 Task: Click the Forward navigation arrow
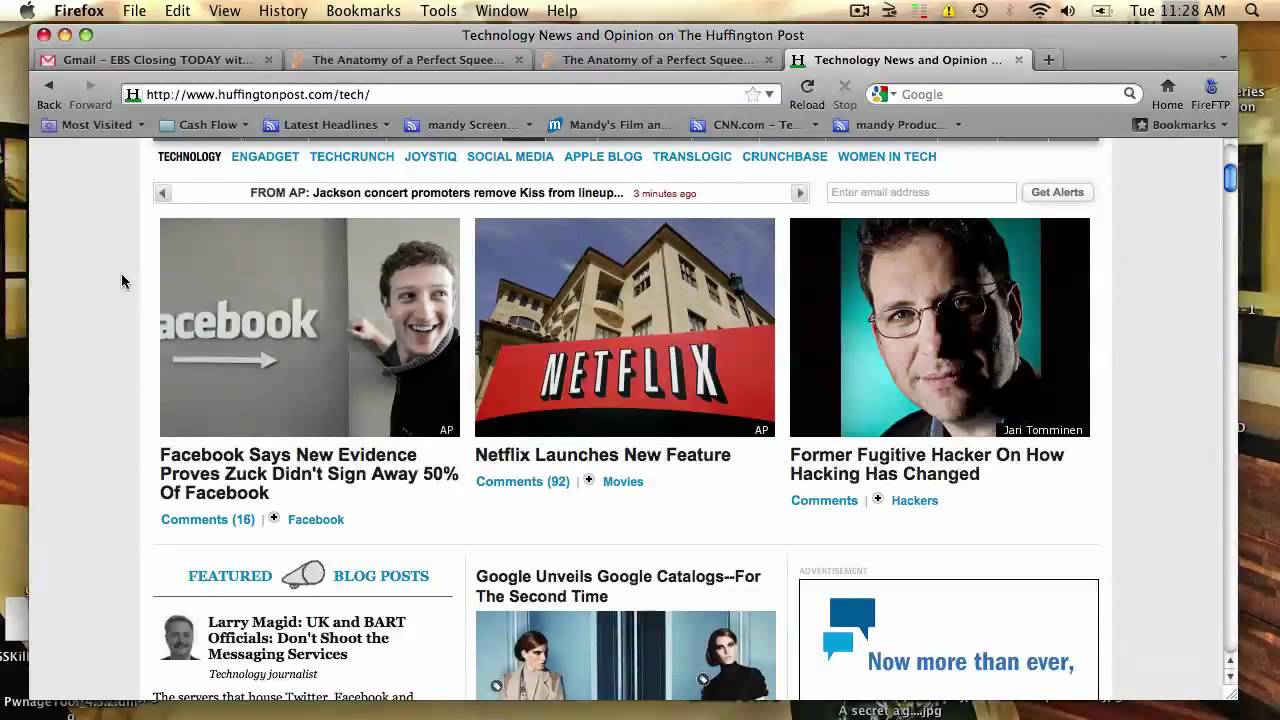[x=90, y=86]
